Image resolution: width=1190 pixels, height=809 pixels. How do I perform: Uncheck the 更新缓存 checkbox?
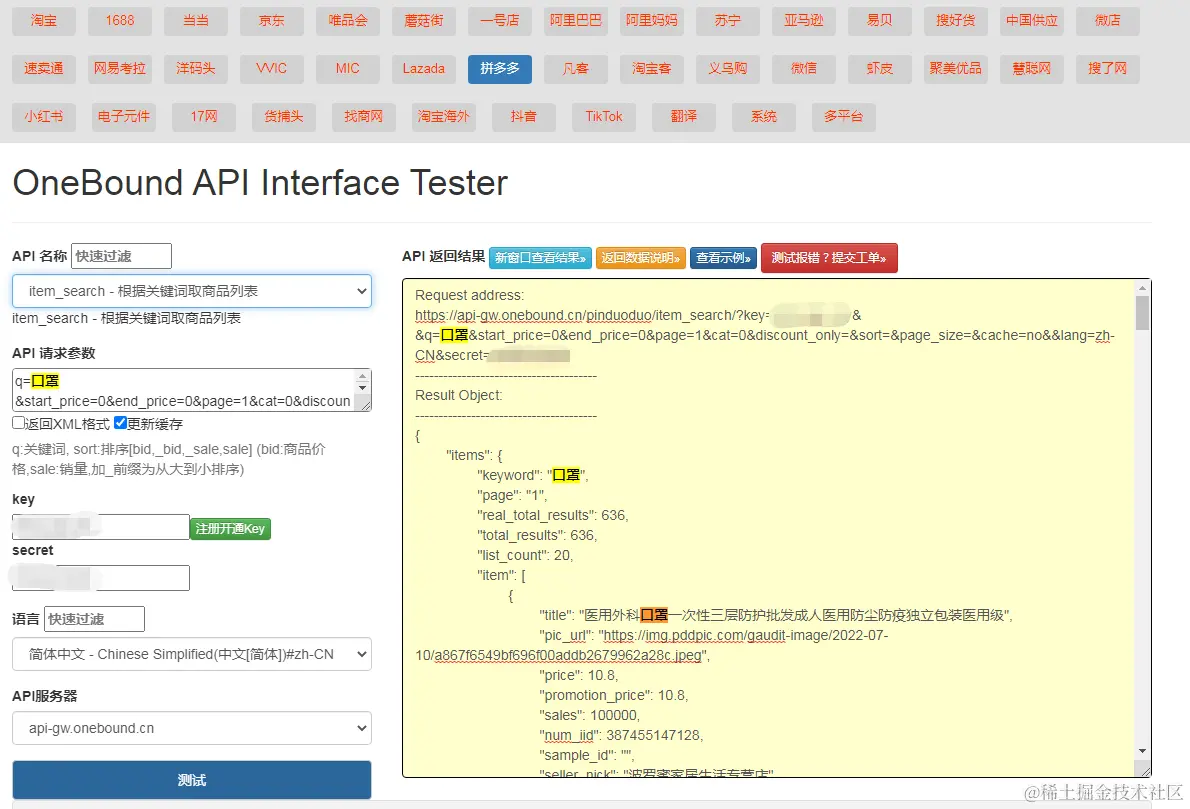(120, 423)
